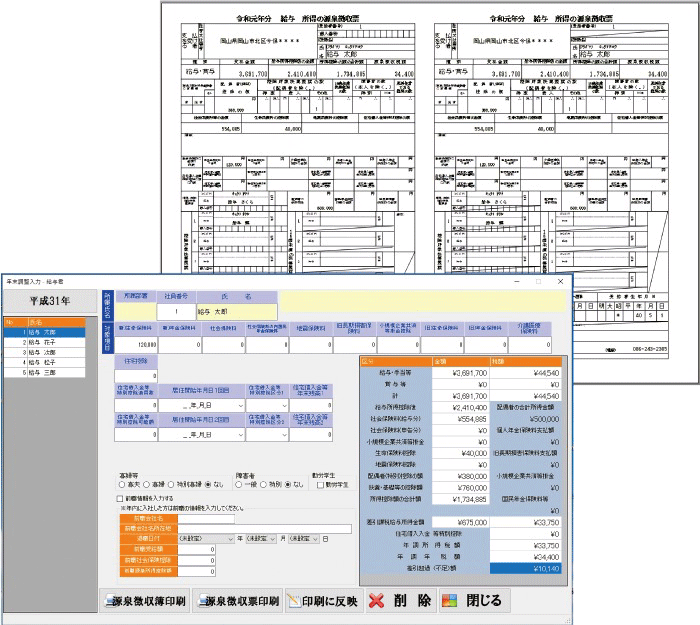The height and width of the screenshot is (625, 700).
Task: Select なし in the 障害者 group
Action: click(288, 484)
